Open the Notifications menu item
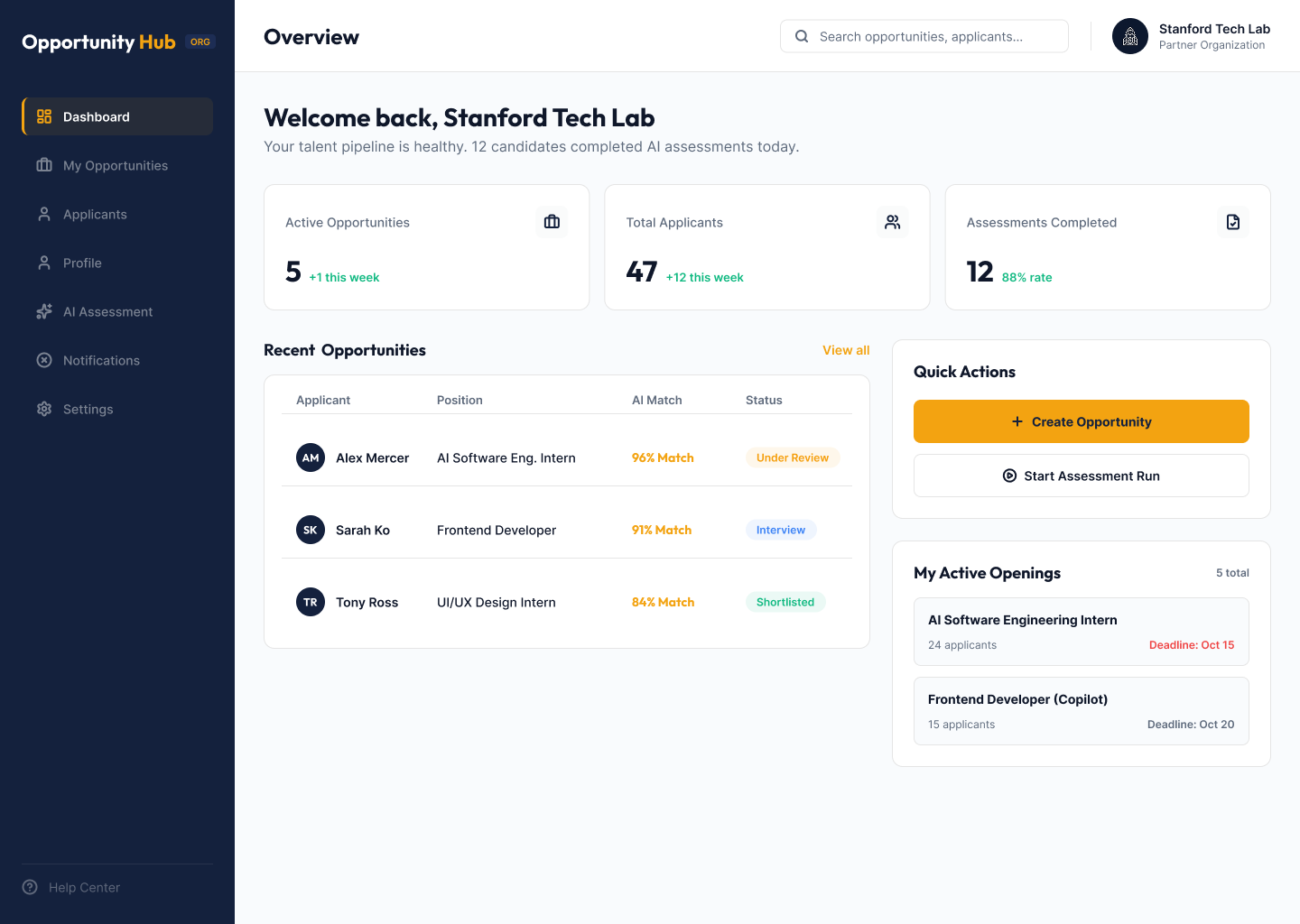Screen dimensions: 1300x924 pyautogui.click(x=117, y=360)
